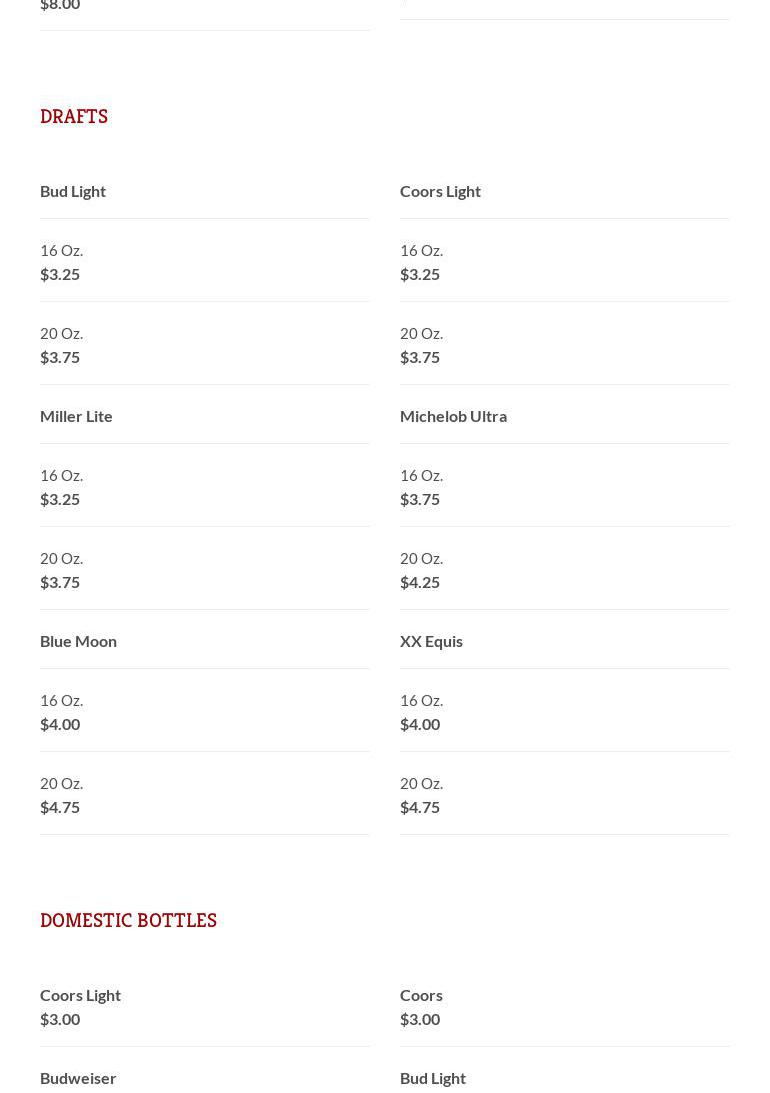This screenshot has width=770, height=1093.
Task: Select Coors Light in the Drafts section
Action: [440, 191]
